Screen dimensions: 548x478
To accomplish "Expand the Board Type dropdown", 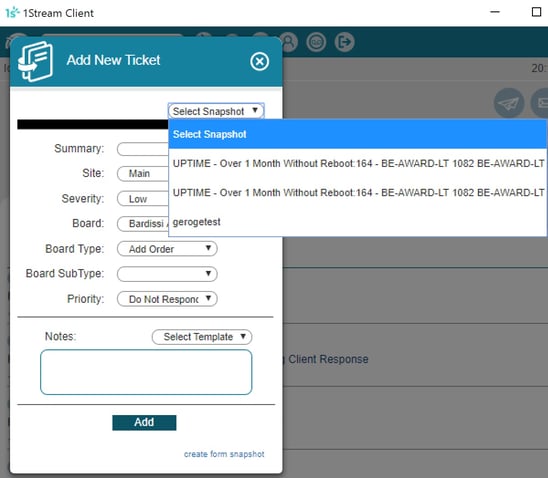I will pyautogui.click(x=167, y=249).
